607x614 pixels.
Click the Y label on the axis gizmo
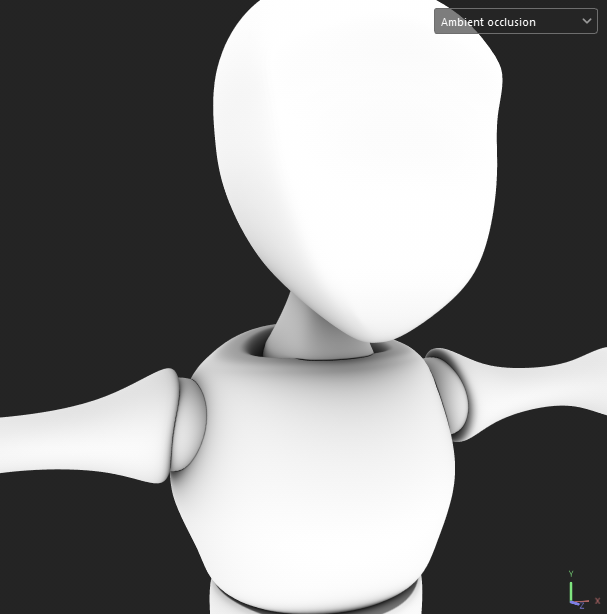pyautogui.click(x=571, y=574)
